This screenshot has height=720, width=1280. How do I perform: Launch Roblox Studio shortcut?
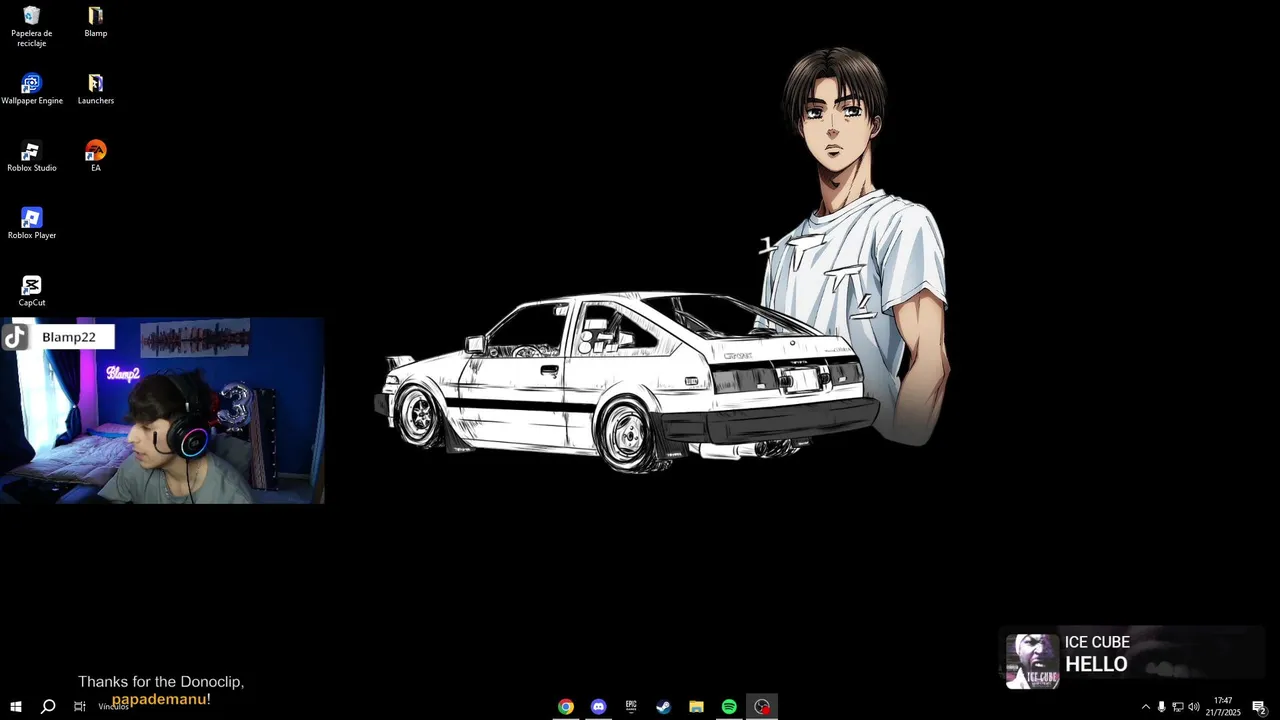(x=31, y=156)
